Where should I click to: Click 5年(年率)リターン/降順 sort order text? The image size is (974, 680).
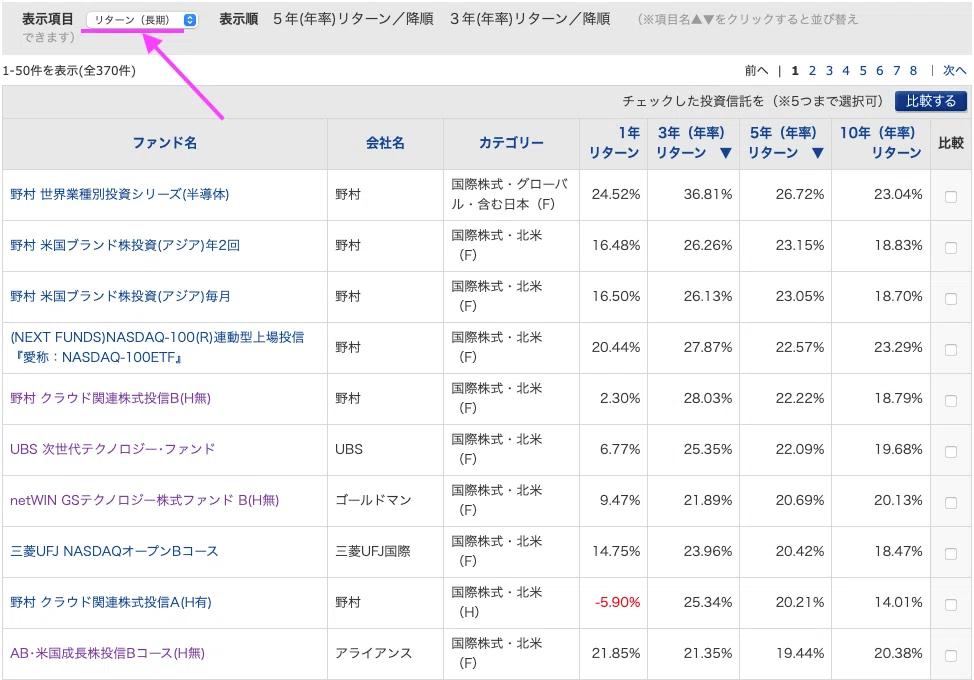[353, 19]
